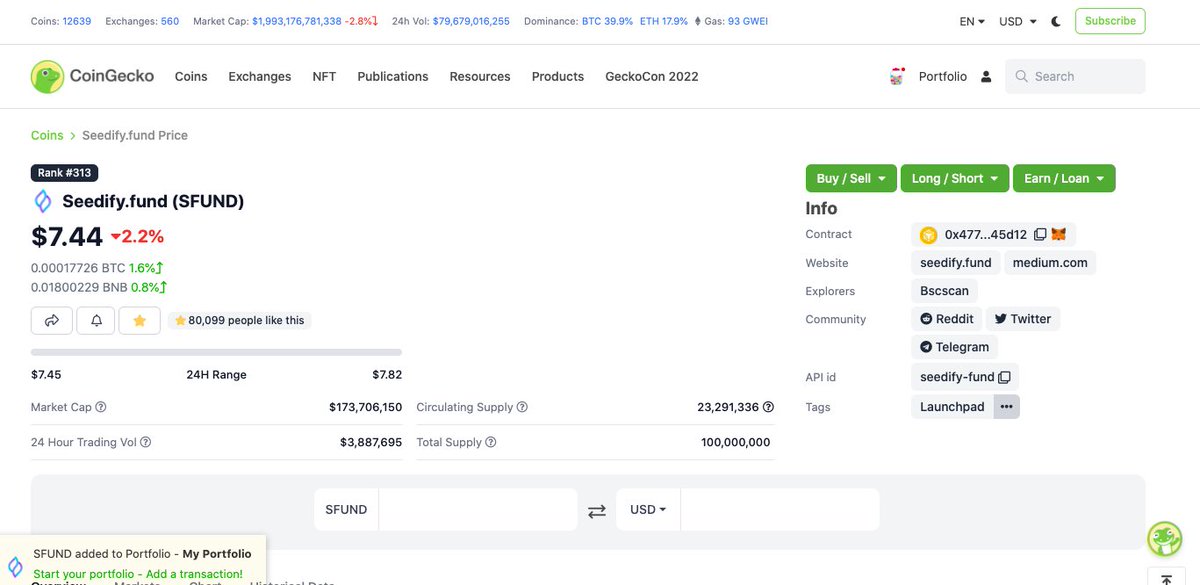Click the 24H Range progress bar
The image size is (1200, 585).
coord(216,352)
